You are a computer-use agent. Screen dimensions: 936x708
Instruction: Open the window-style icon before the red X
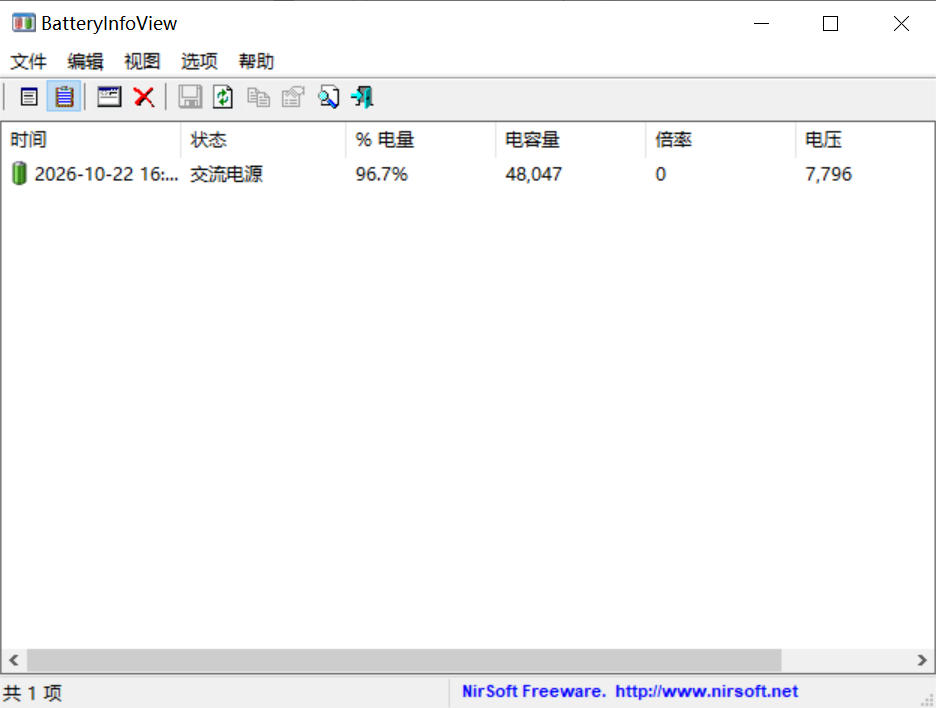coord(109,97)
